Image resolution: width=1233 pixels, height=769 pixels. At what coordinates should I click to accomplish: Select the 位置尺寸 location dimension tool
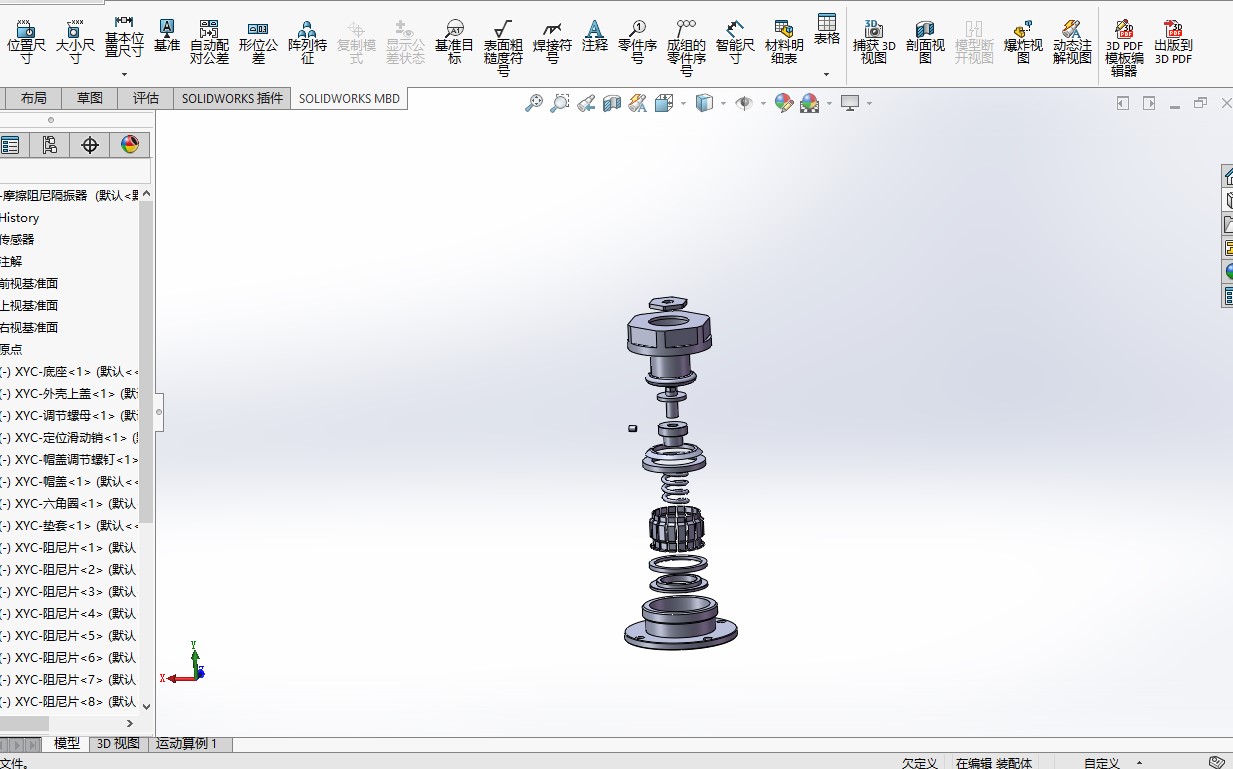point(27,41)
